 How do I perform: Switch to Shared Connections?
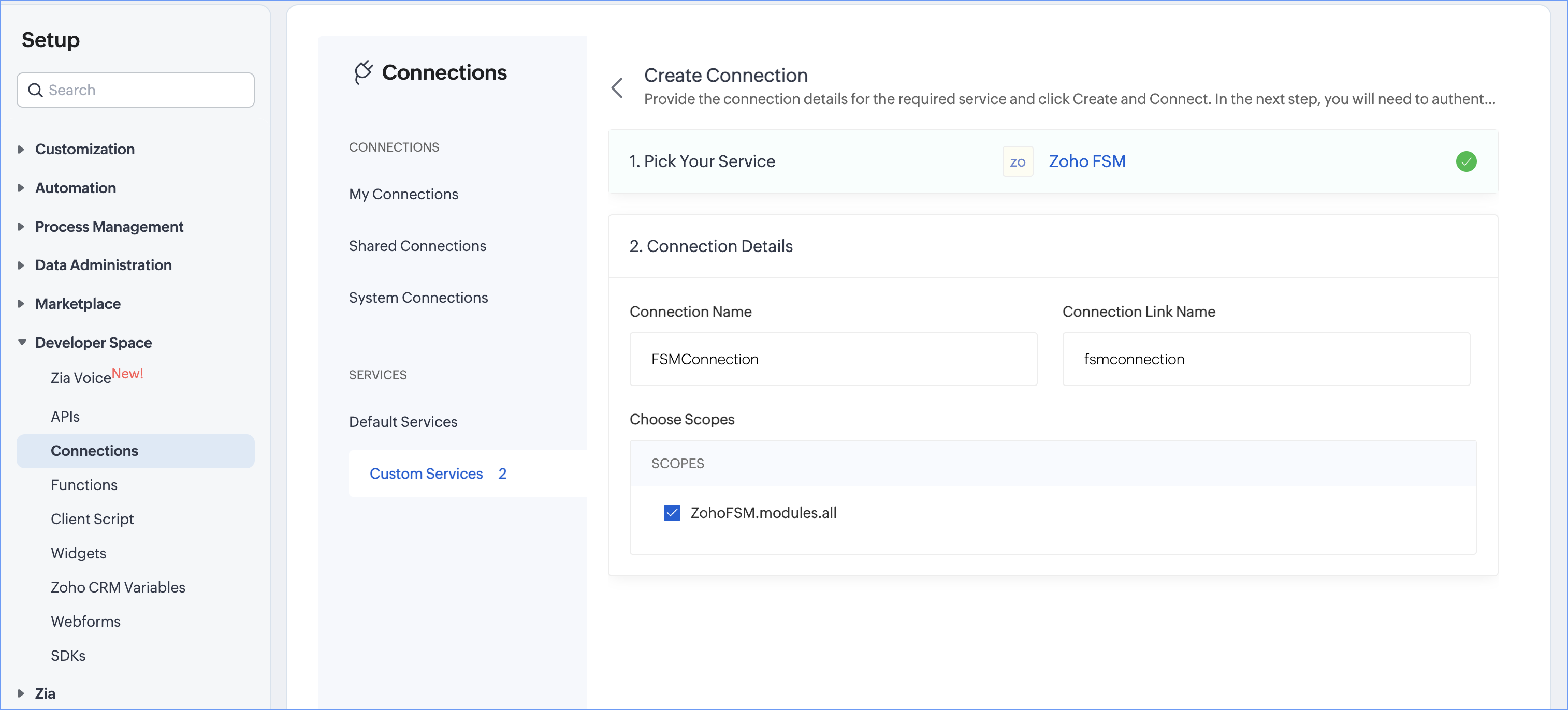pos(417,246)
